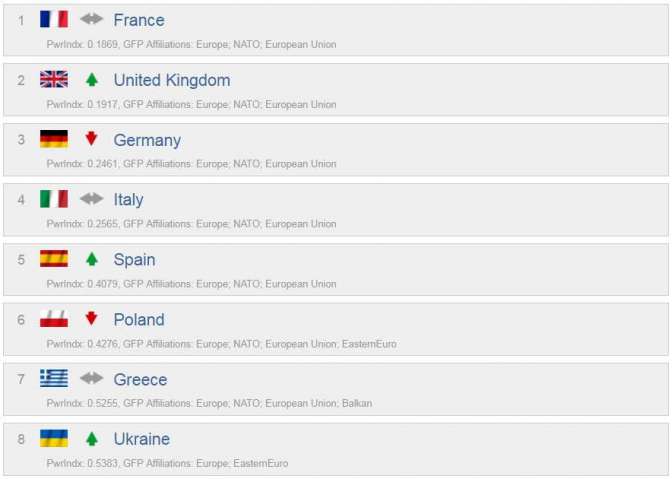
Task: Open the United Kingdom country link
Action: (172, 80)
